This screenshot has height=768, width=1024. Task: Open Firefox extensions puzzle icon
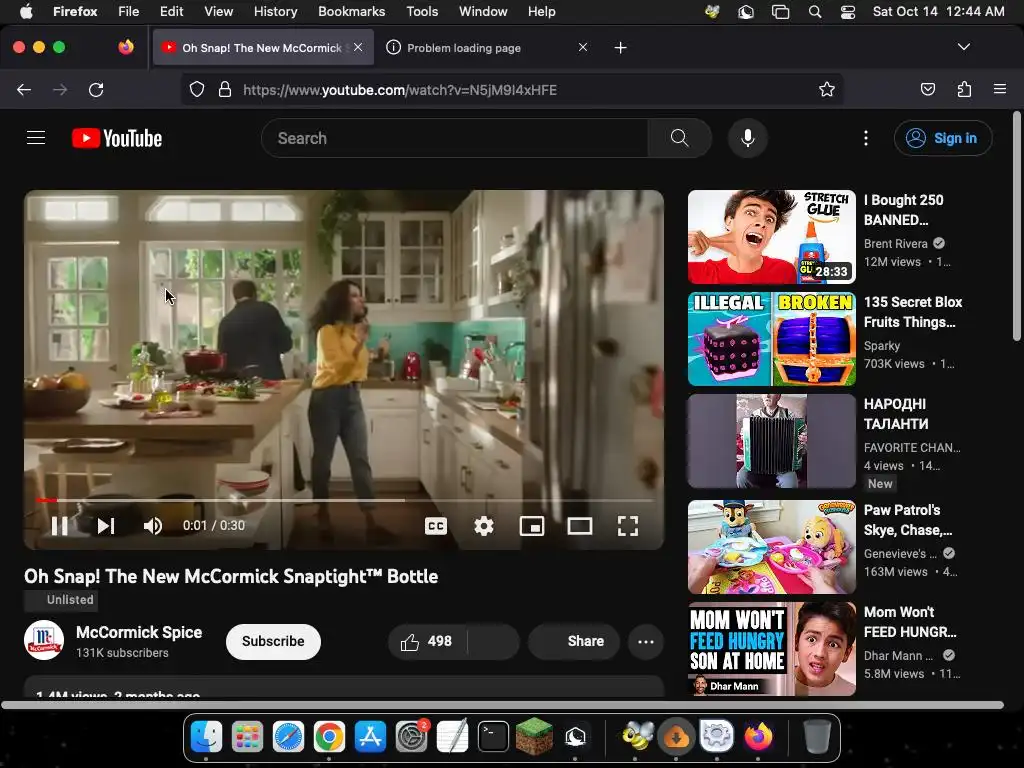(x=964, y=89)
